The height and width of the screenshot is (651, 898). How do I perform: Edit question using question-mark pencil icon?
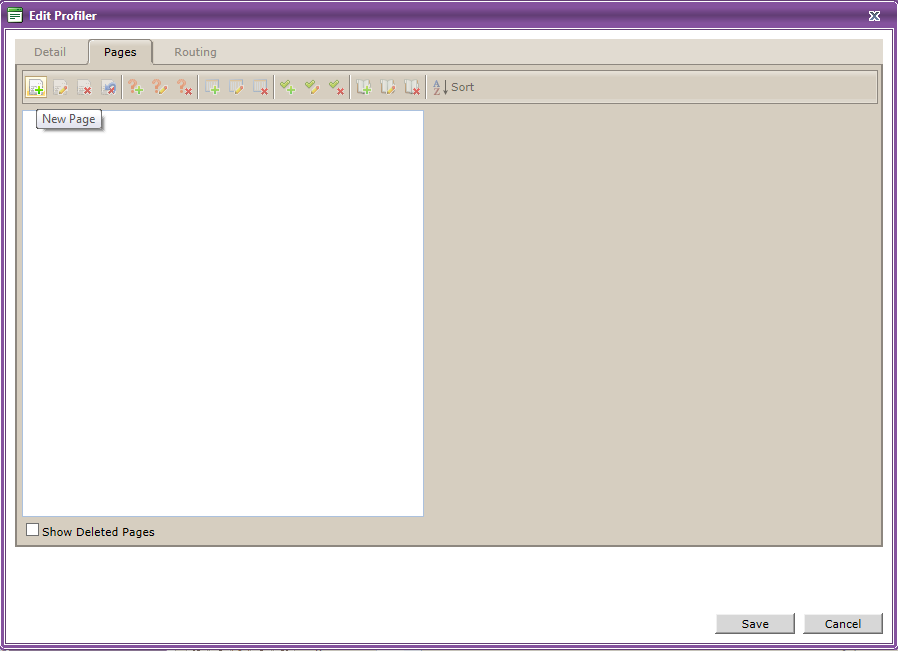tap(160, 87)
